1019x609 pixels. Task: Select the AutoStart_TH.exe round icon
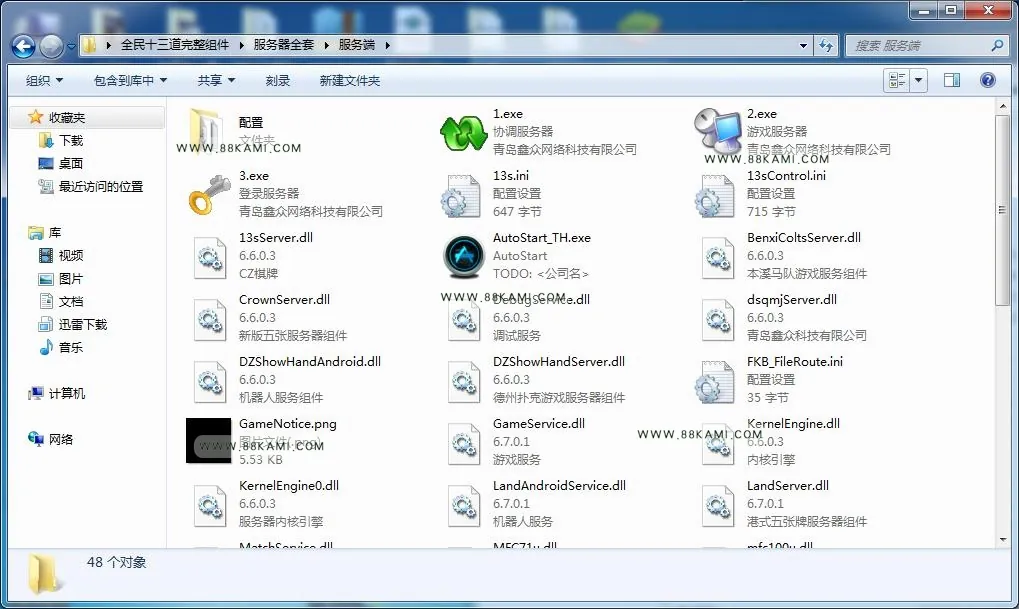click(463, 256)
